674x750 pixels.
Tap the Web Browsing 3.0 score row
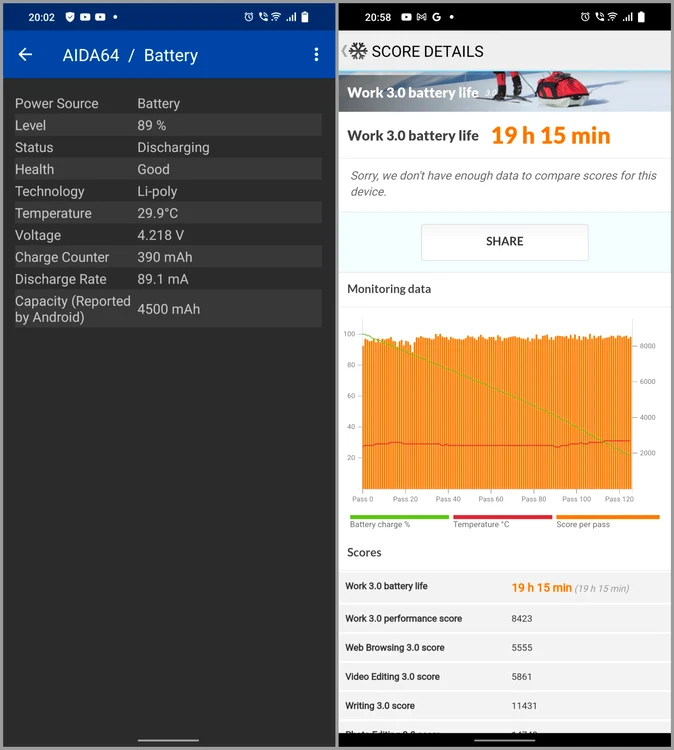504,647
